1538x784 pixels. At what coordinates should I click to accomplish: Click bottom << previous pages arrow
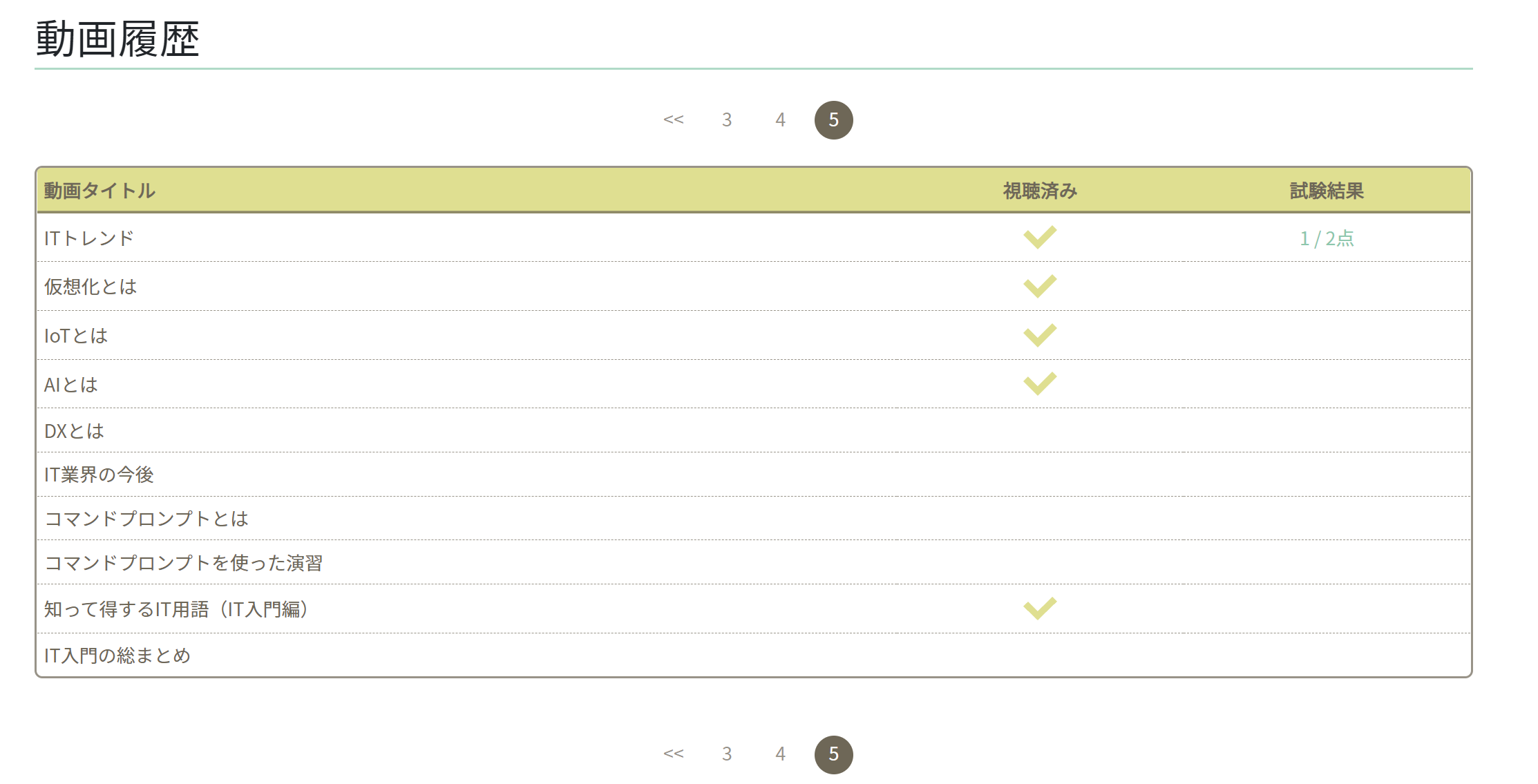click(x=673, y=754)
